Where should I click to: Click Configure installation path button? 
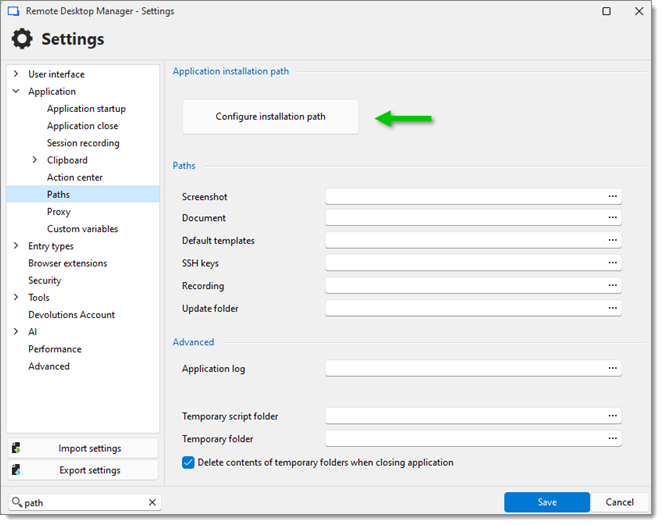coord(270,117)
